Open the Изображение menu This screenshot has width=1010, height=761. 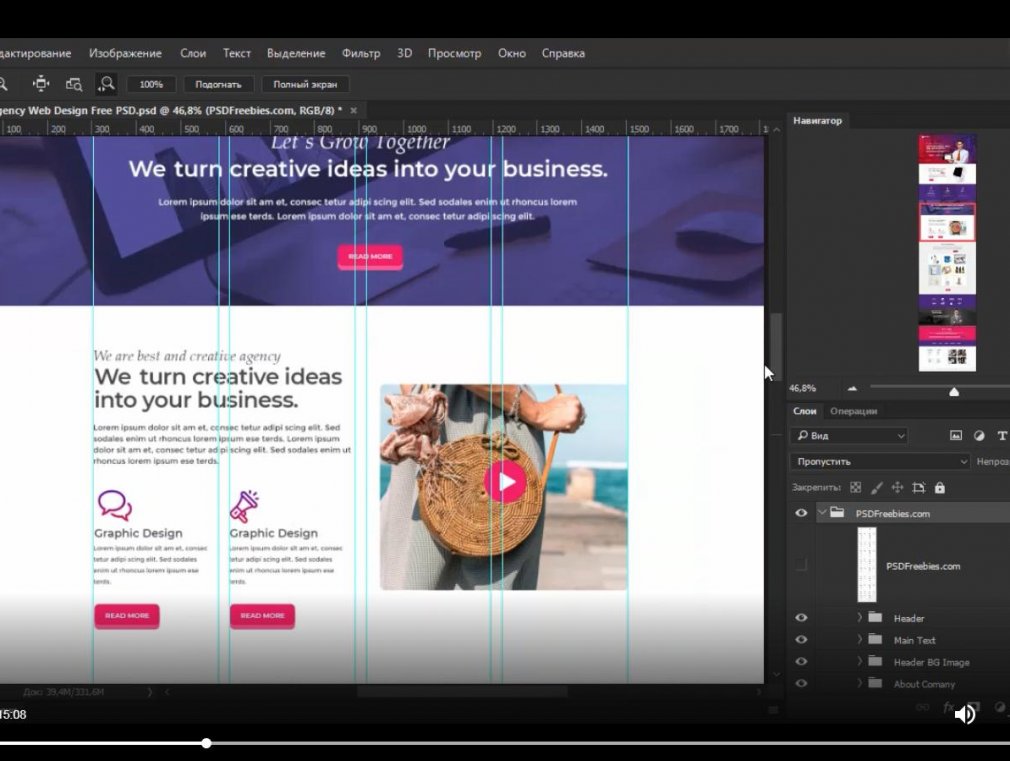coord(126,53)
